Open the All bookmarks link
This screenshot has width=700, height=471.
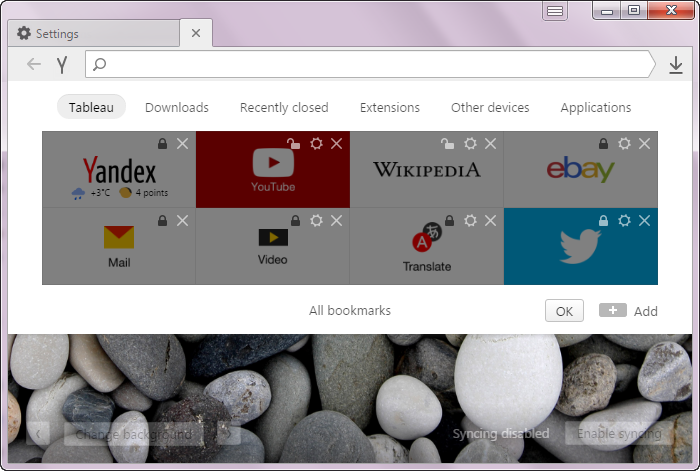(x=350, y=310)
